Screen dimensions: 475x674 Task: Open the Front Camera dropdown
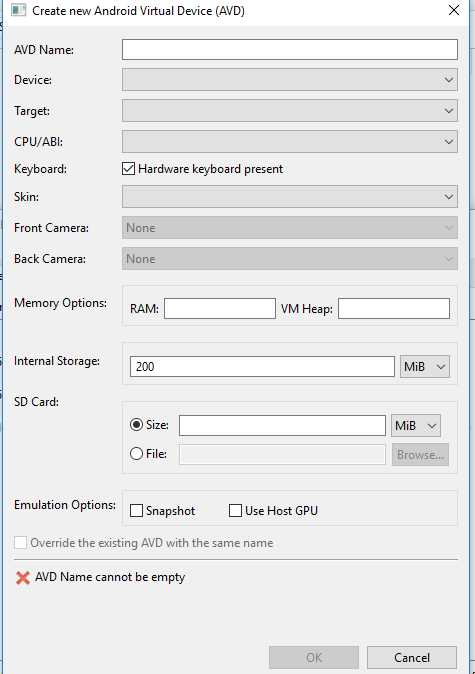click(289, 227)
